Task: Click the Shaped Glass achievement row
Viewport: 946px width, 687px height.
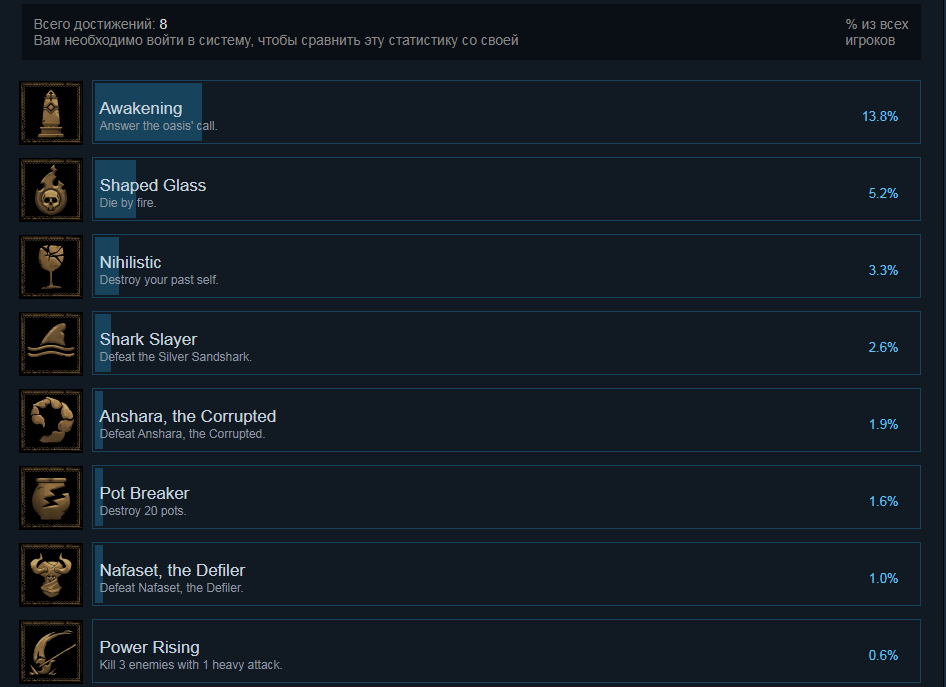Action: click(506, 189)
